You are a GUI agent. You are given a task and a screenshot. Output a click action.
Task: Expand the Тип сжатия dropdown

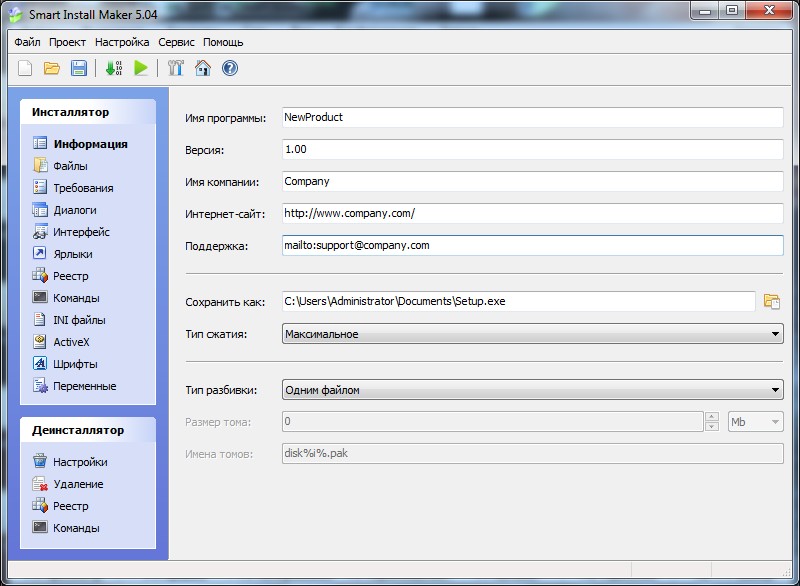point(776,334)
